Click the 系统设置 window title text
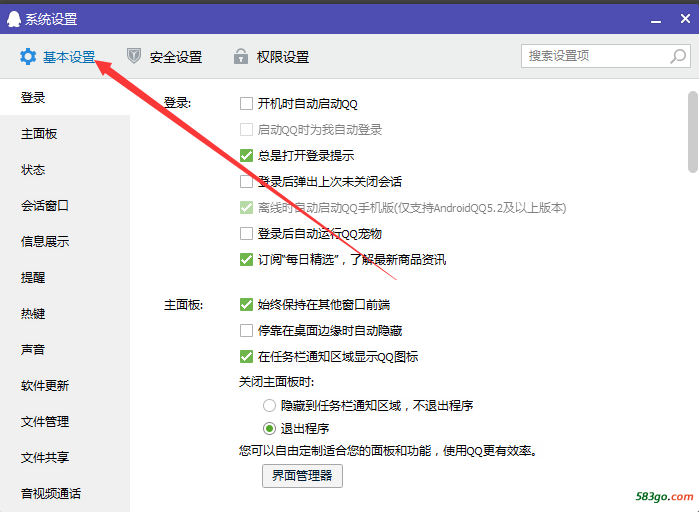 51,19
